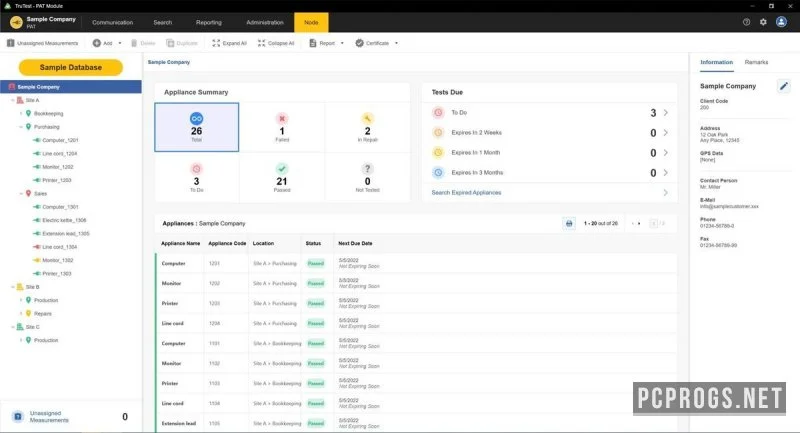800x433 pixels.
Task: Open the Report dropdown arrow
Action: 342,43
